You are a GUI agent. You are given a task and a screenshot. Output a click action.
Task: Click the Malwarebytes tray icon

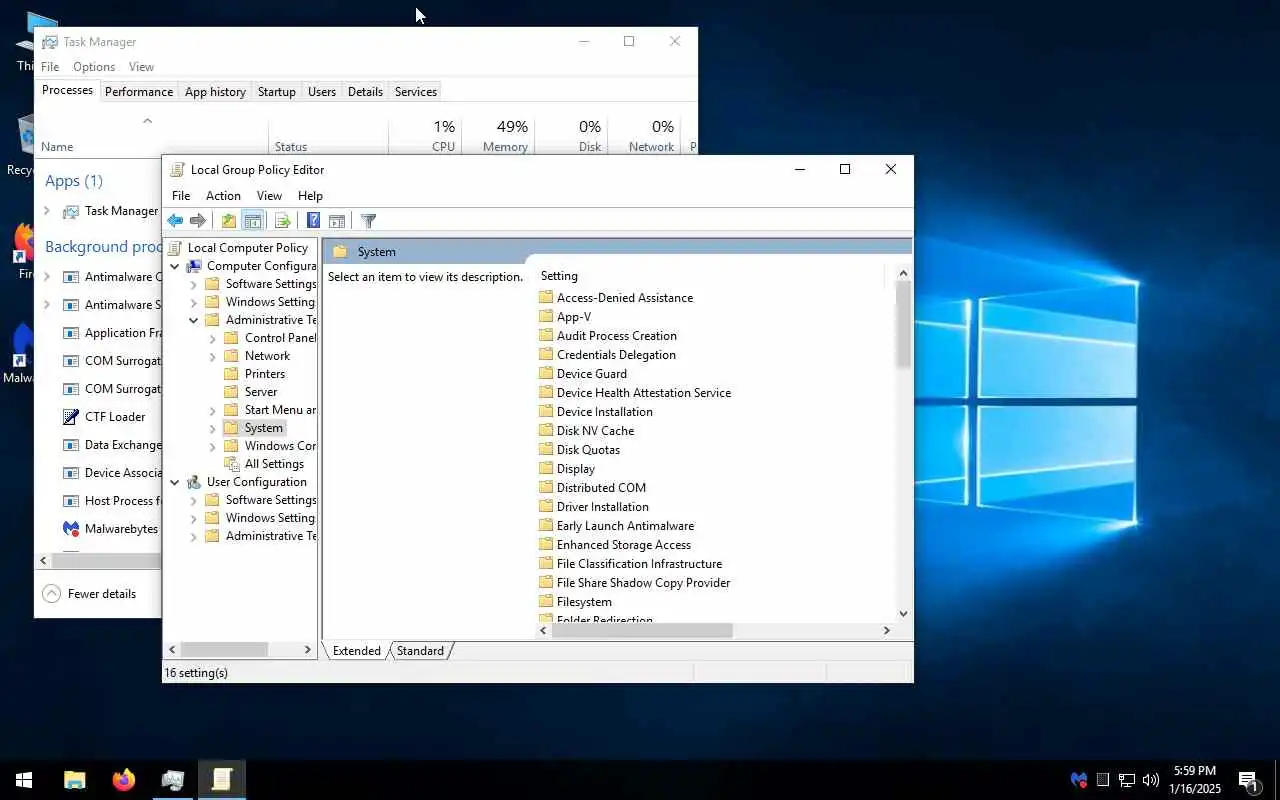[1078, 780]
